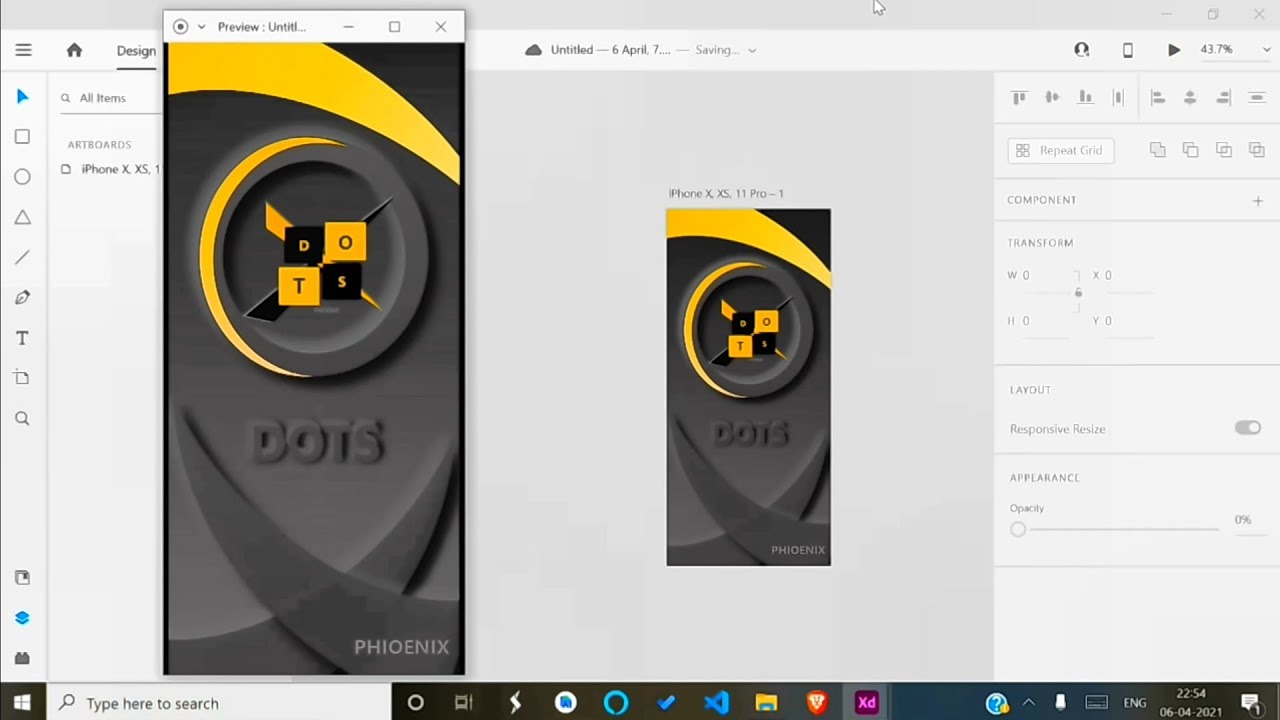Click the boolean Intersect icon
Image resolution: width=1280 pixels, height=720 pixels.
pos(1223,150)
